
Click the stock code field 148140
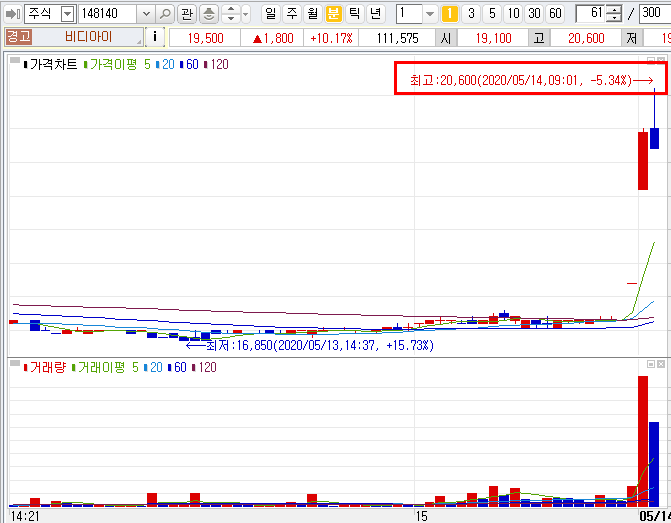tap(108, 14)
